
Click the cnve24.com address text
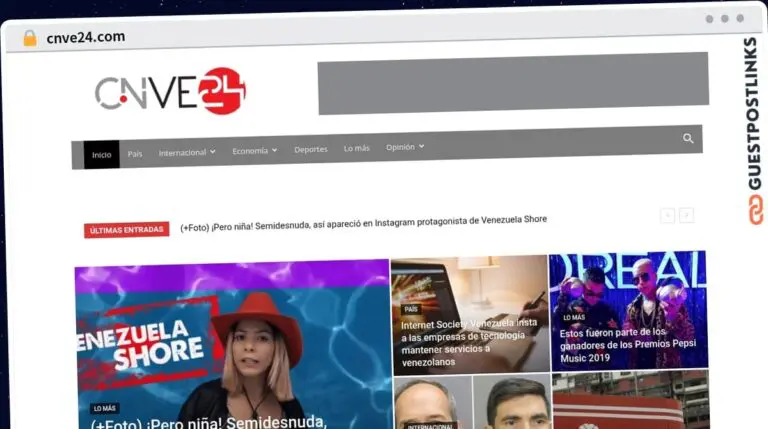pyautogui.click(x=86, y=37)
